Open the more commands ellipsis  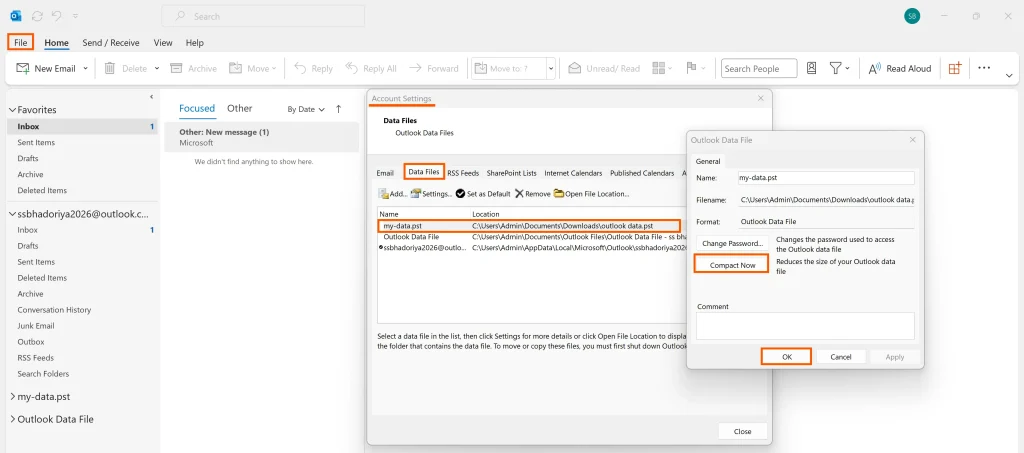(x=984, y=69)
